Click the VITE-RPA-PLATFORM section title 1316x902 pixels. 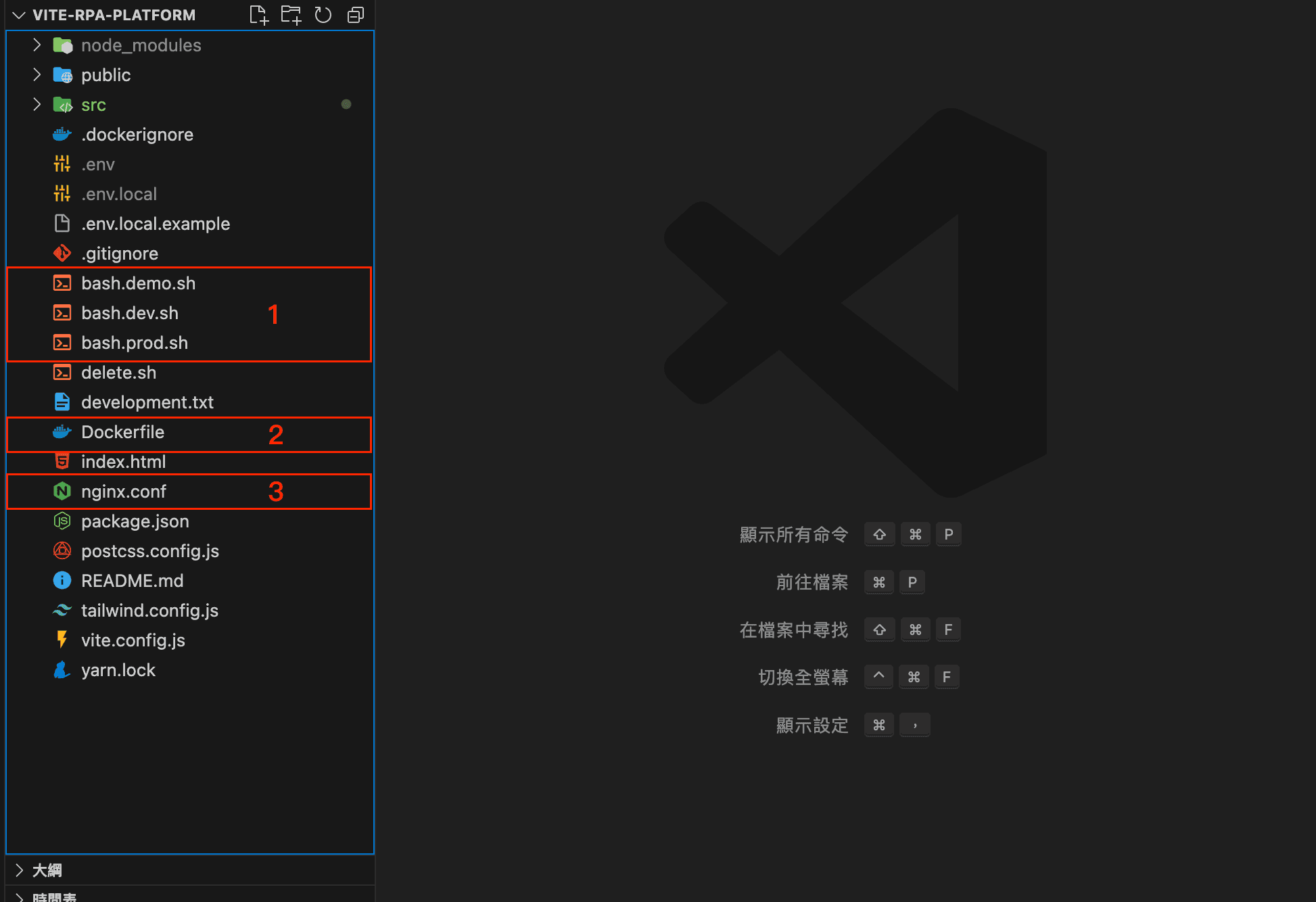(x=114, y=15)
